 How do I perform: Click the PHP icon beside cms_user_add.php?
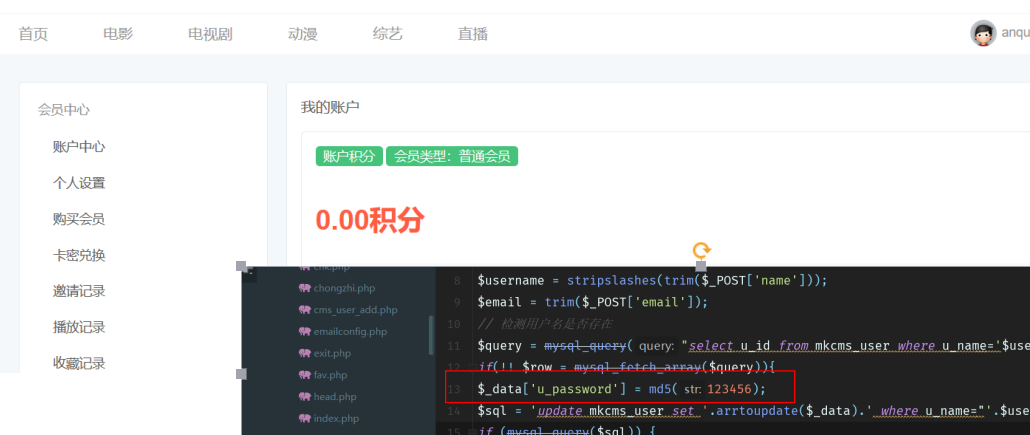click(304, 309)
